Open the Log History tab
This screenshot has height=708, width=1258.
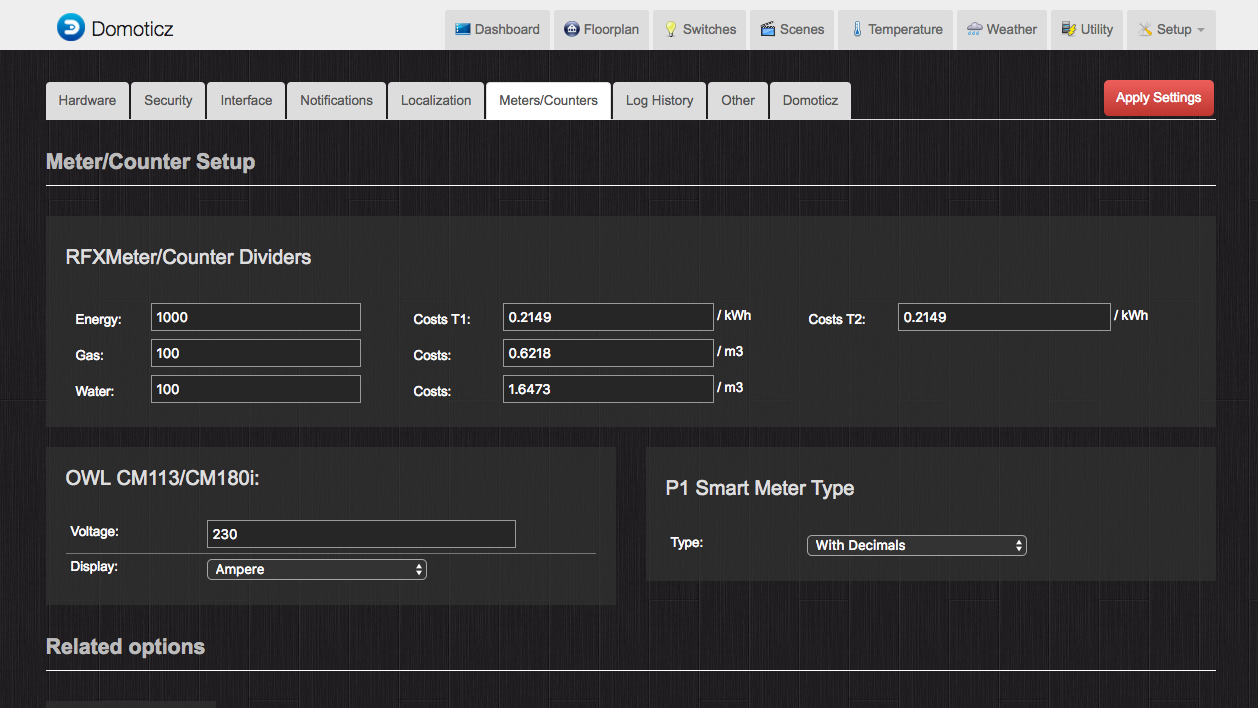(x=659, y=100)
